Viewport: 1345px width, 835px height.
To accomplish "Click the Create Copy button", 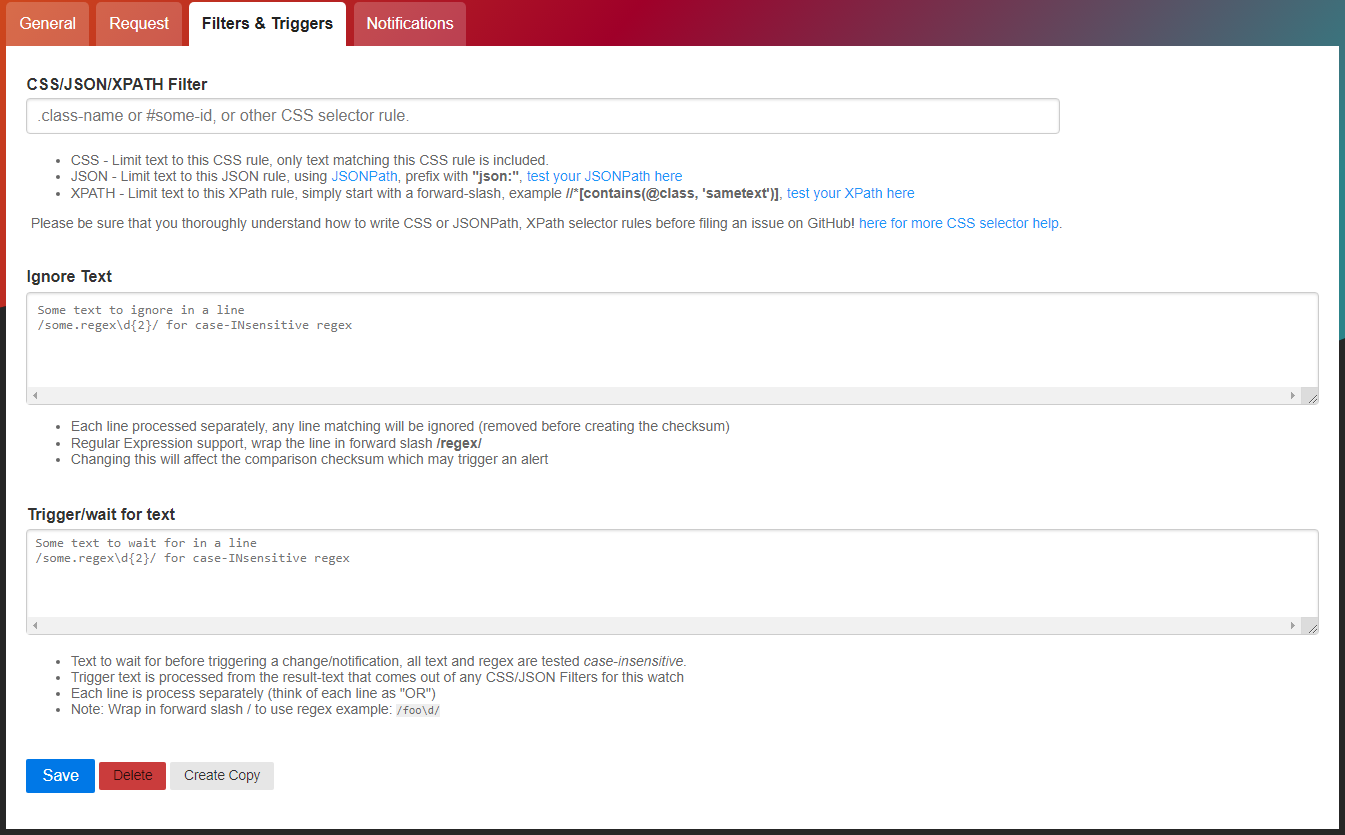I will (221, 775).
